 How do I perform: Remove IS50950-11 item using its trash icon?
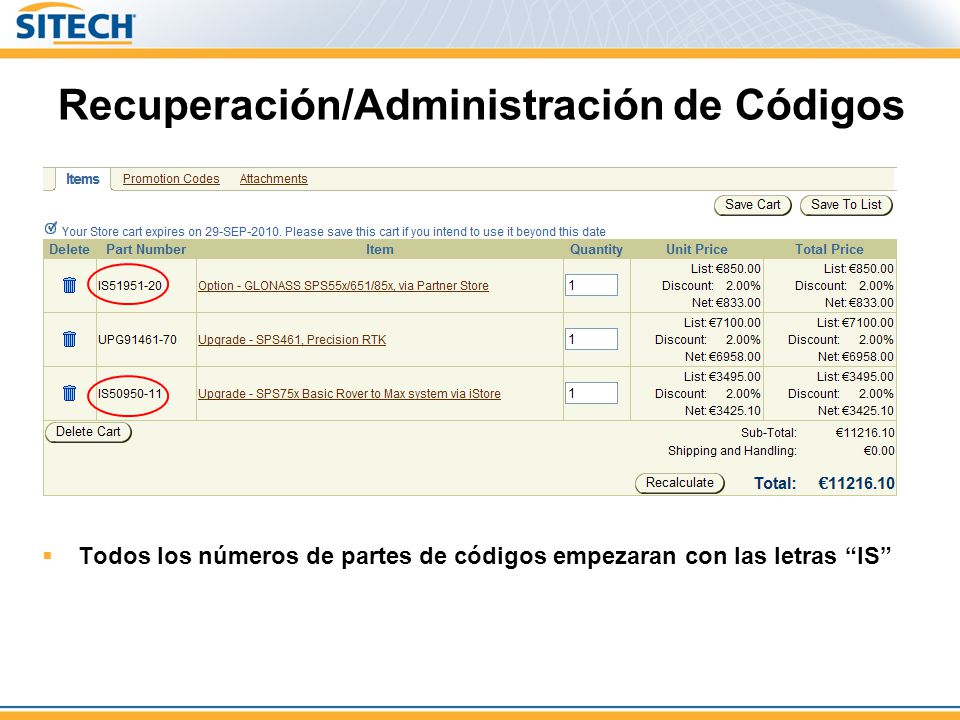click(69, 392)
